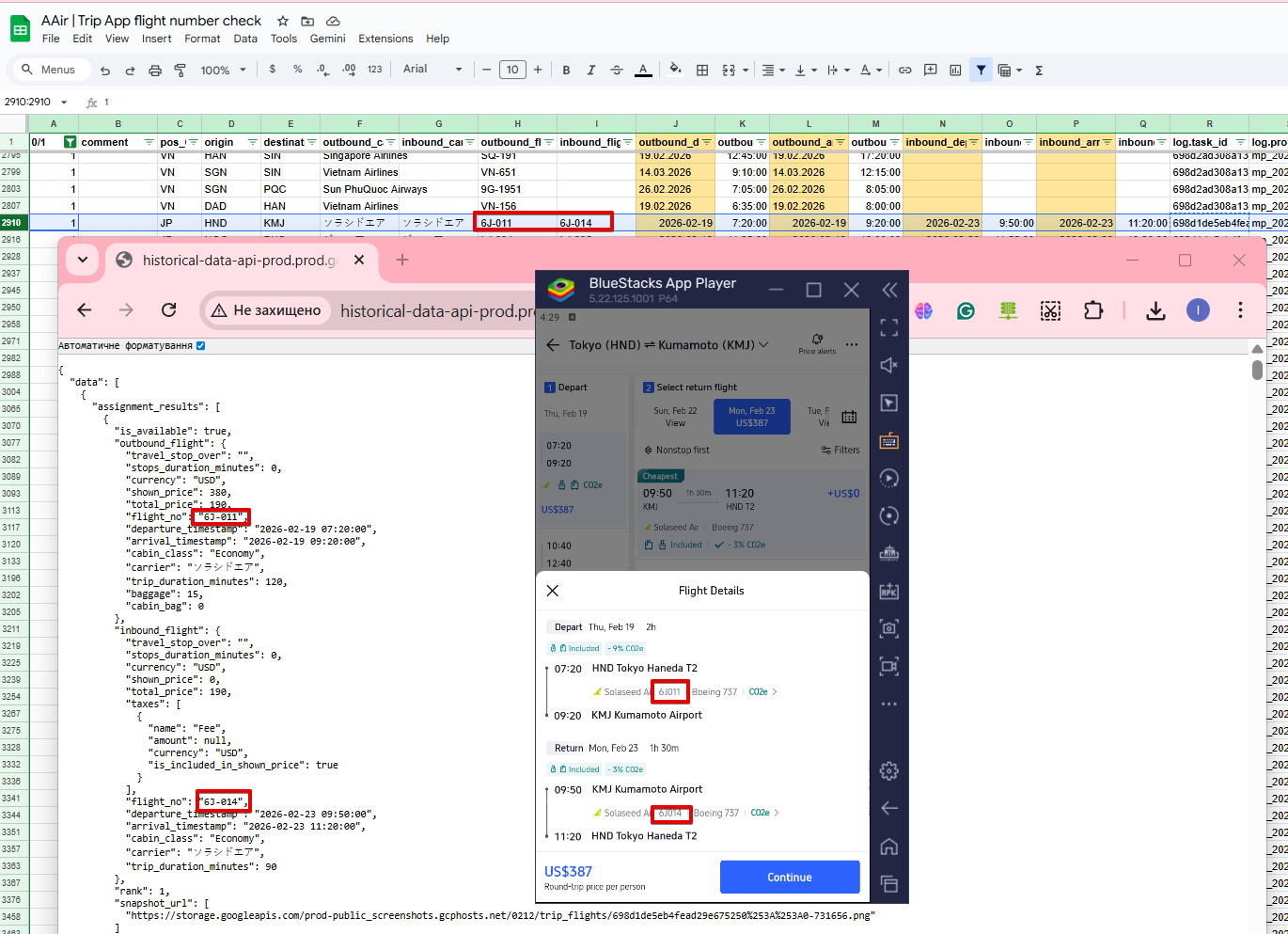
Task: Open the browser tab search chevron
Action: pos(83,260)
